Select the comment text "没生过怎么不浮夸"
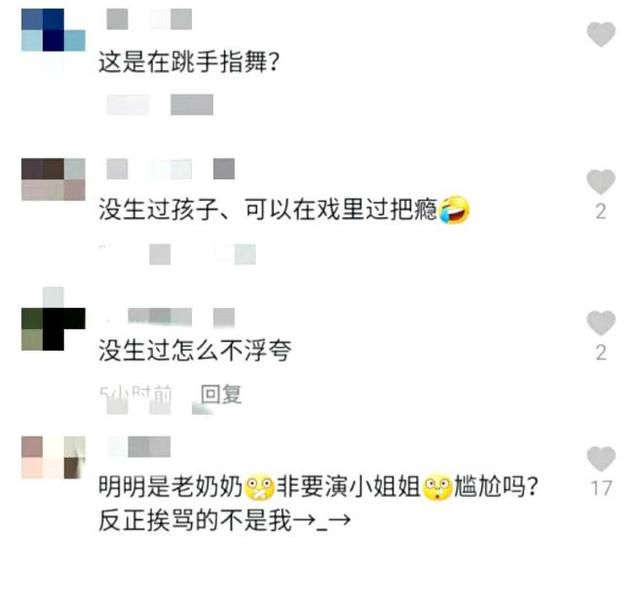 pos(195,351)
